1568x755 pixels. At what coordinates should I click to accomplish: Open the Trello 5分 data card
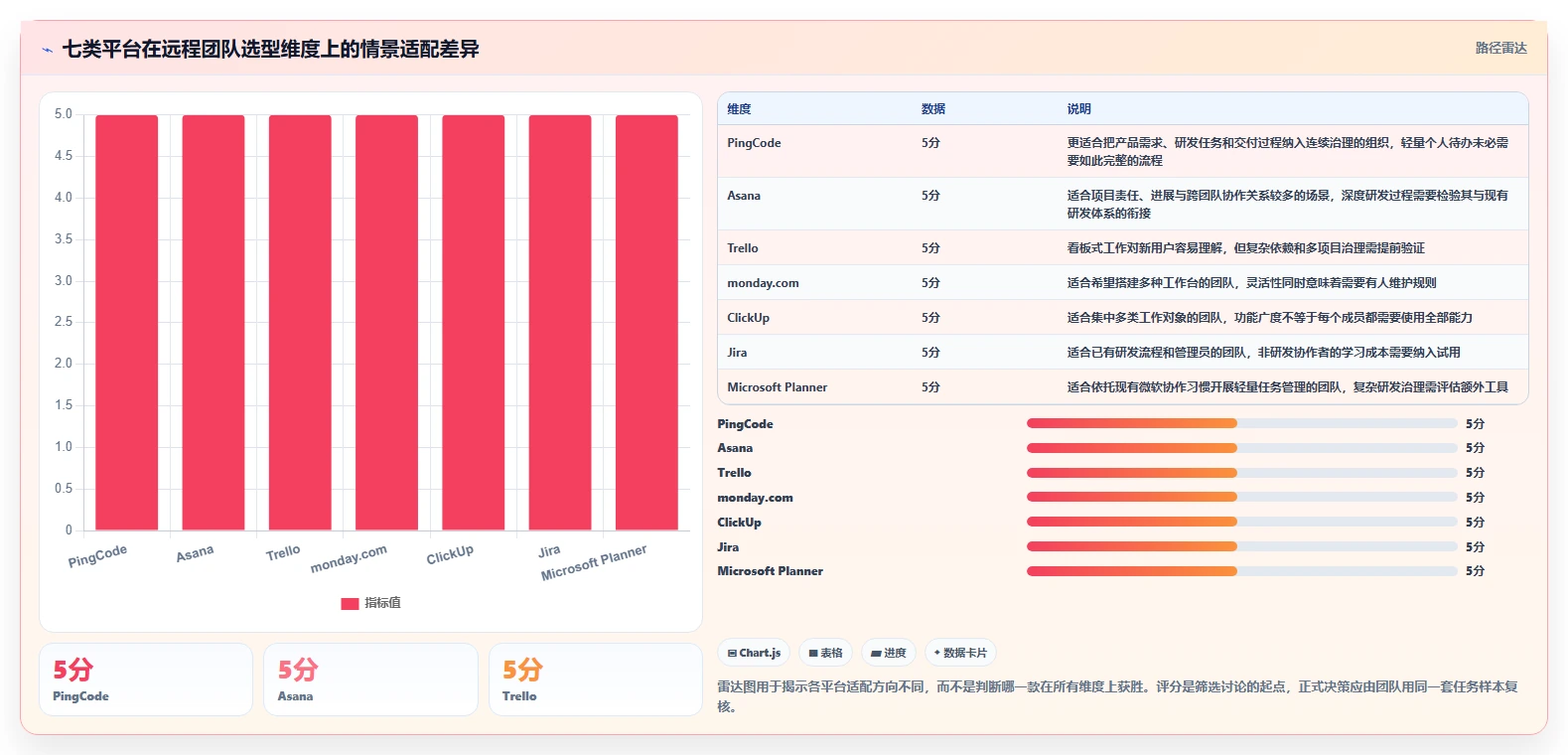point(596,679)
